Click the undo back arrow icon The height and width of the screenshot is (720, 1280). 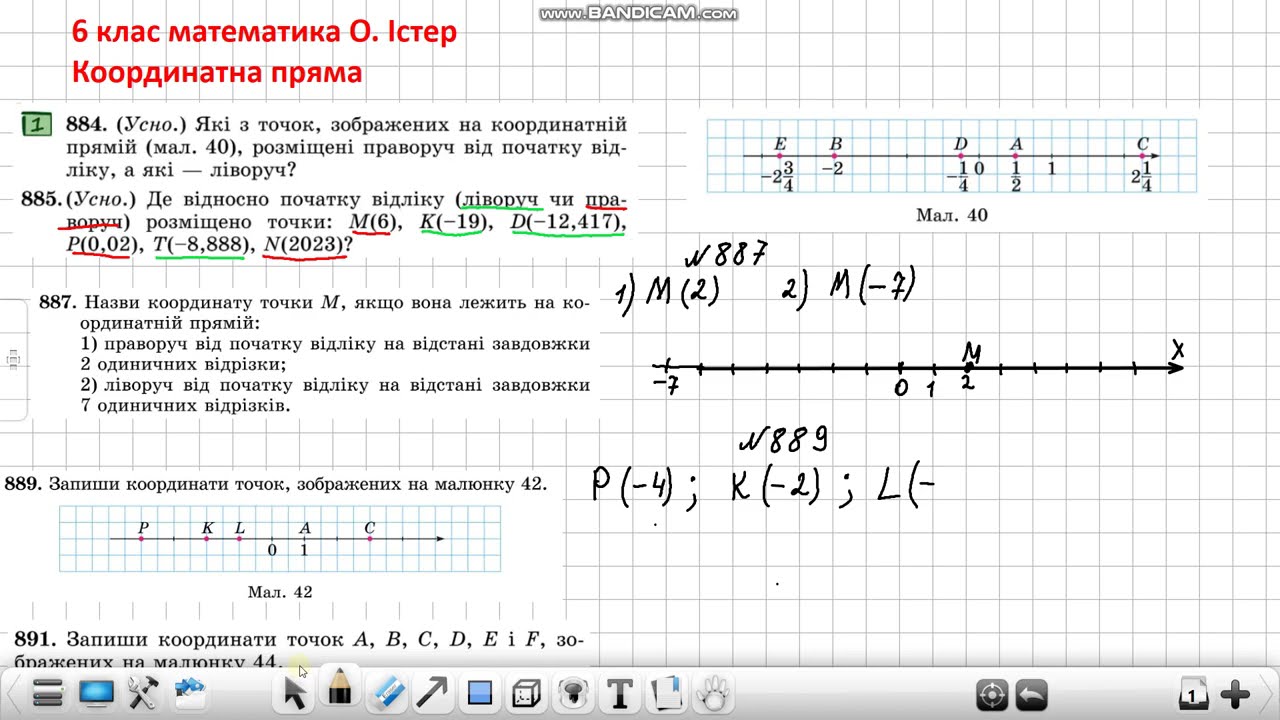1032,693
